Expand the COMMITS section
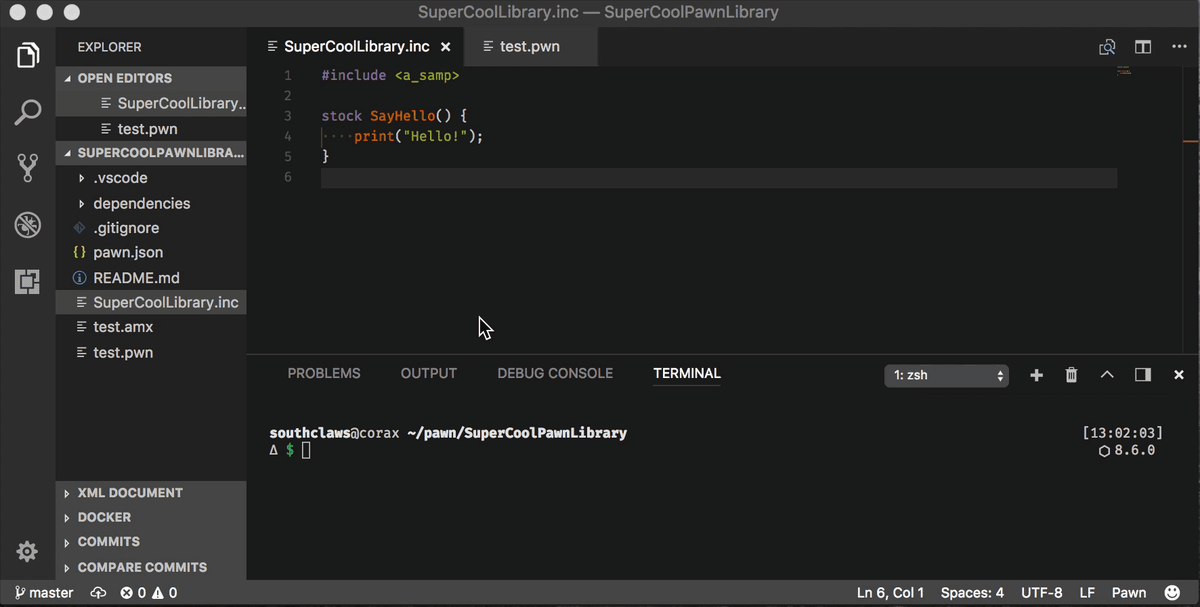Image resolution: width=1200 pixels, height=607 pixels. tap(151, 542)
